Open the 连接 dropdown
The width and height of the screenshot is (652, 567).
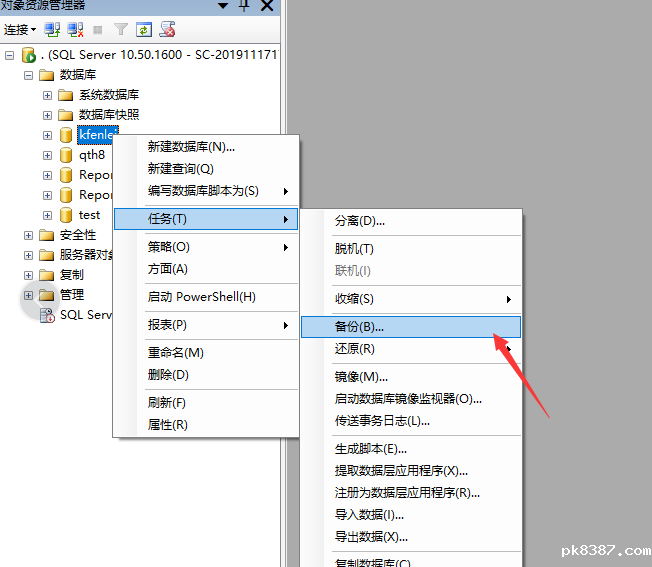coord(20,30)
